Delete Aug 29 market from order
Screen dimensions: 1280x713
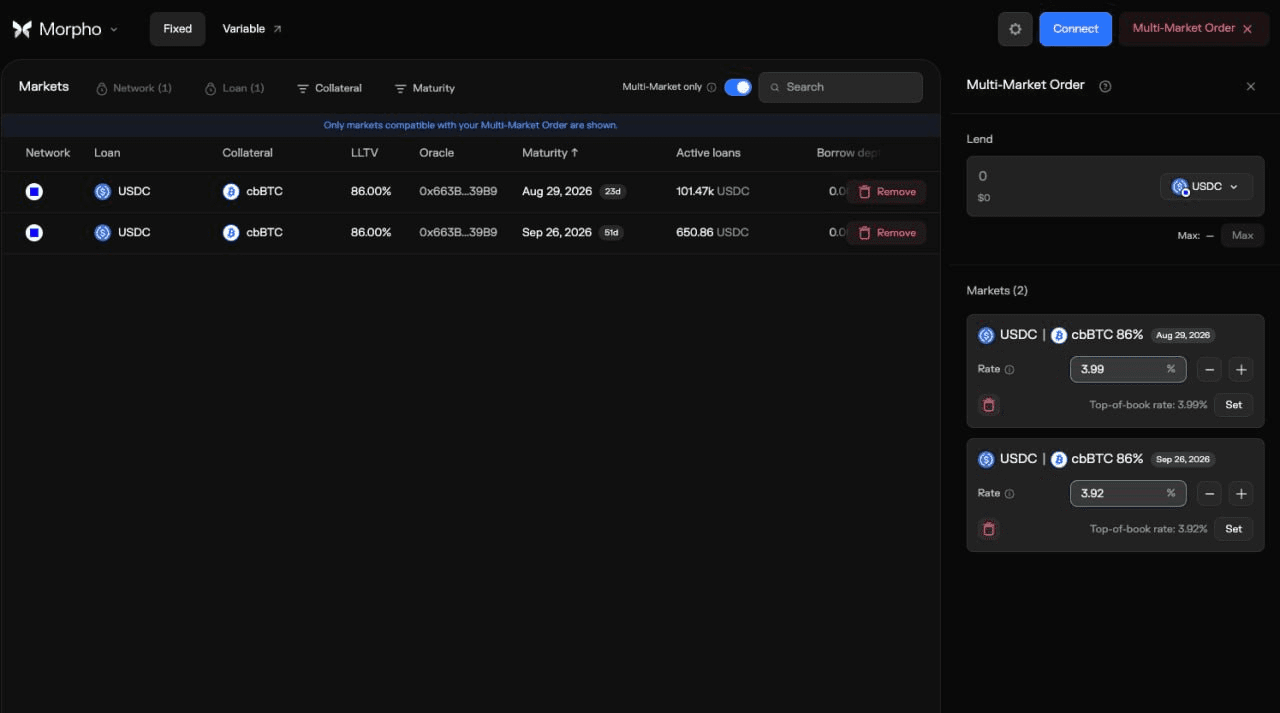tap(989, 405)
